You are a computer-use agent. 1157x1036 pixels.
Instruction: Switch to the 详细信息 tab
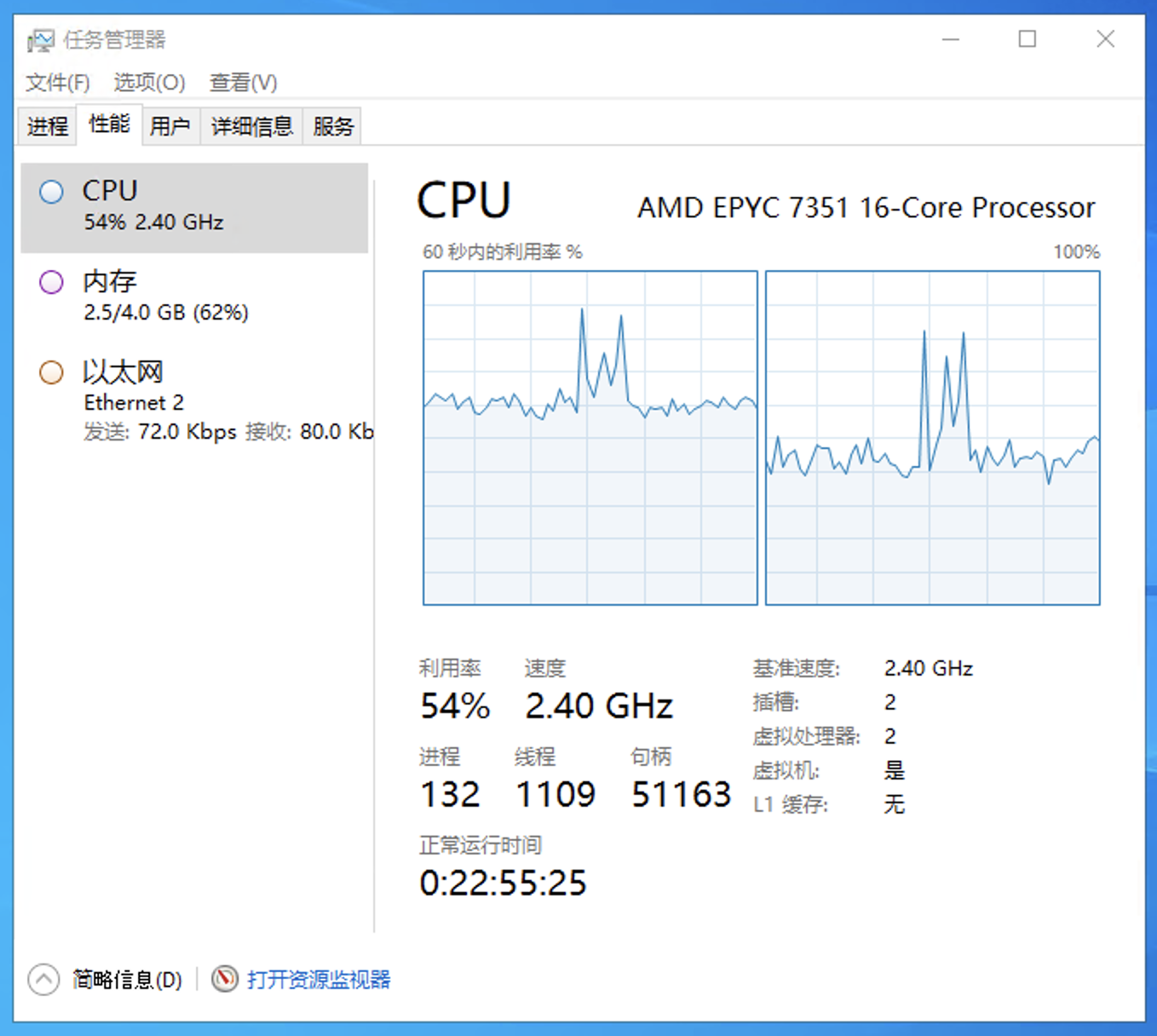click(x=252, y=127)
